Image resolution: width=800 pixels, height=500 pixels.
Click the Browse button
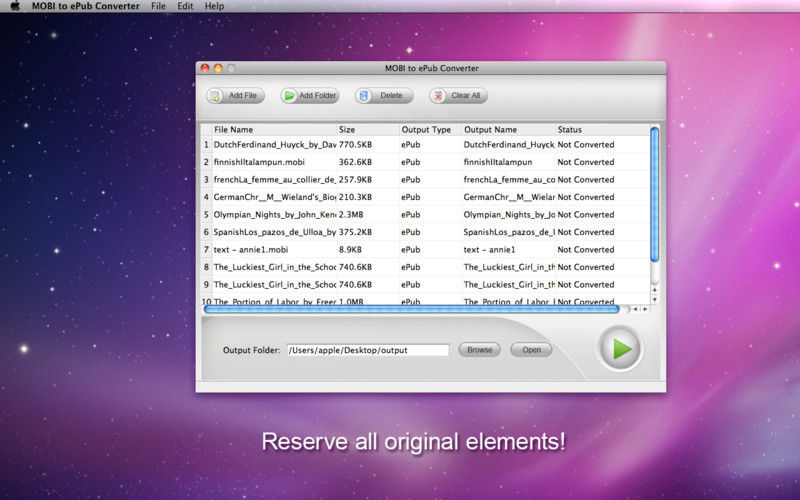point(480,350)
